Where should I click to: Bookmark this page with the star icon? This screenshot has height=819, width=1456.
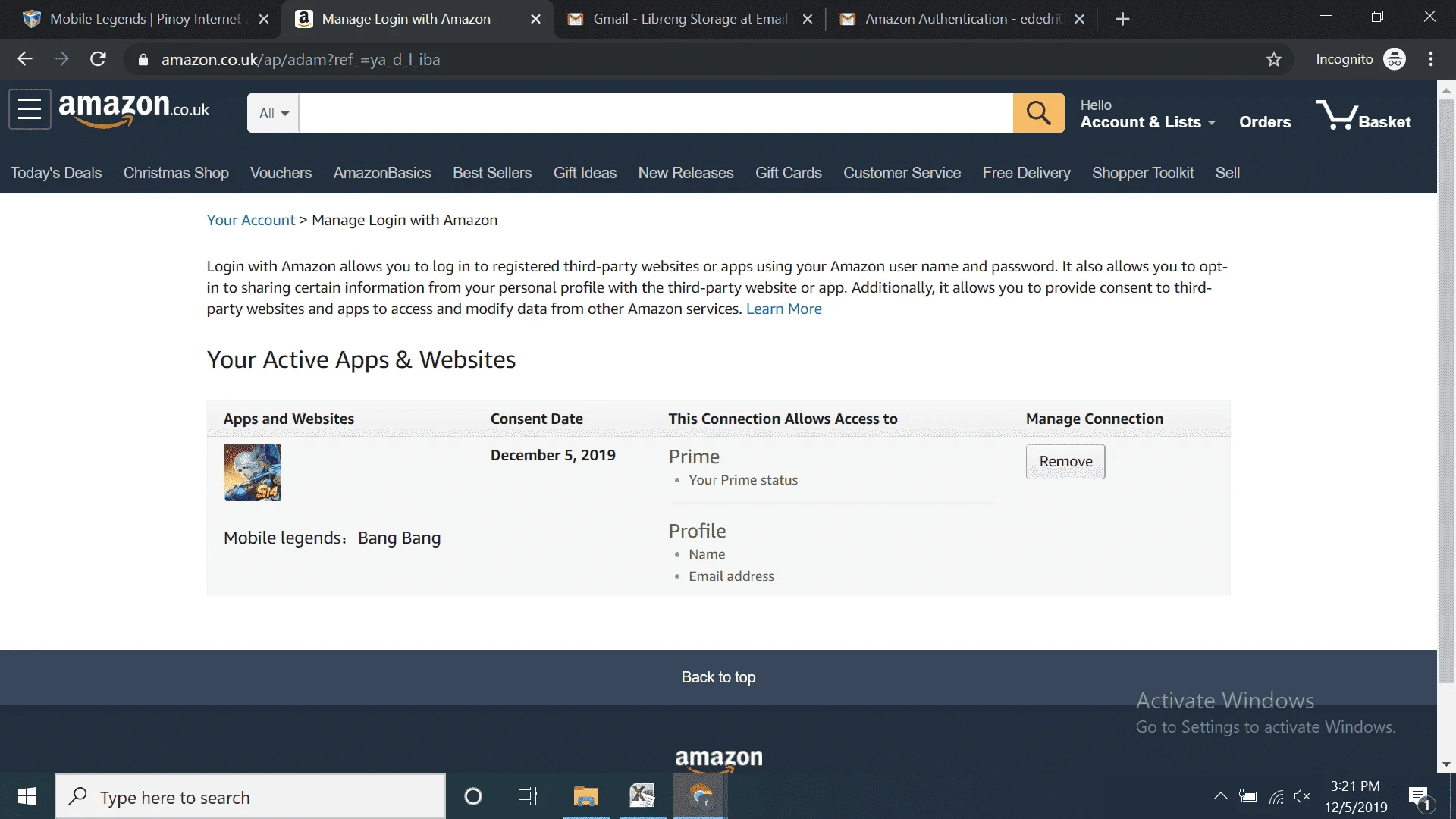[1274, 59]
